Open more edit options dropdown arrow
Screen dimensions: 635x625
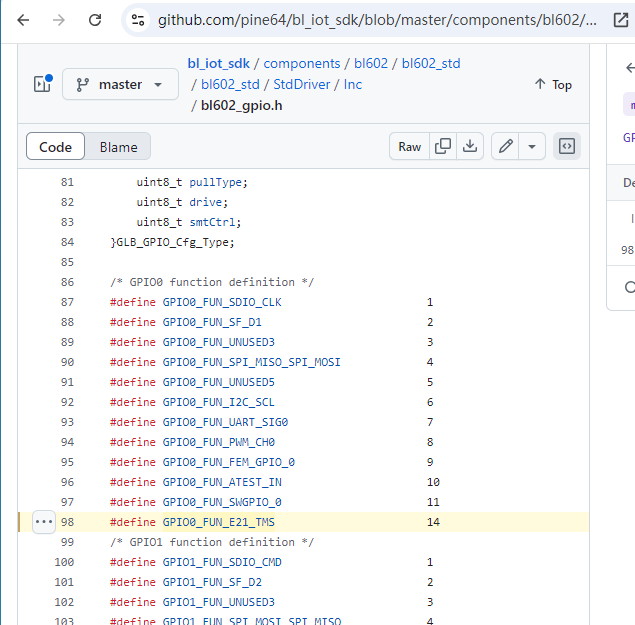click(x=532, y=146)
